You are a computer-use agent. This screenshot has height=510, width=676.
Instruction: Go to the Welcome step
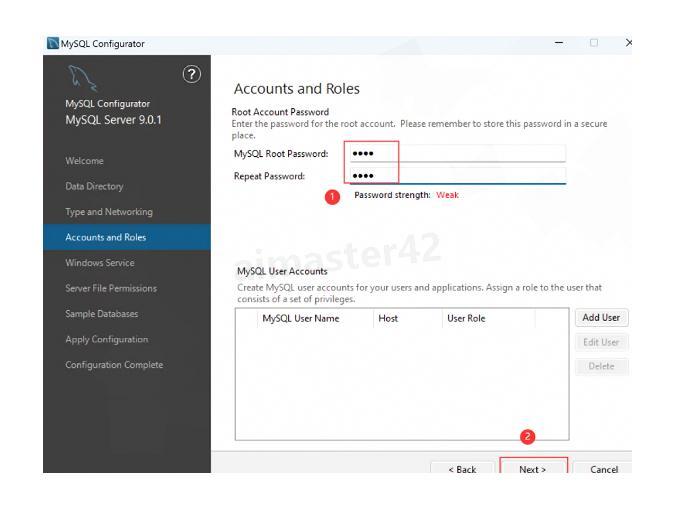click(84, 161)
